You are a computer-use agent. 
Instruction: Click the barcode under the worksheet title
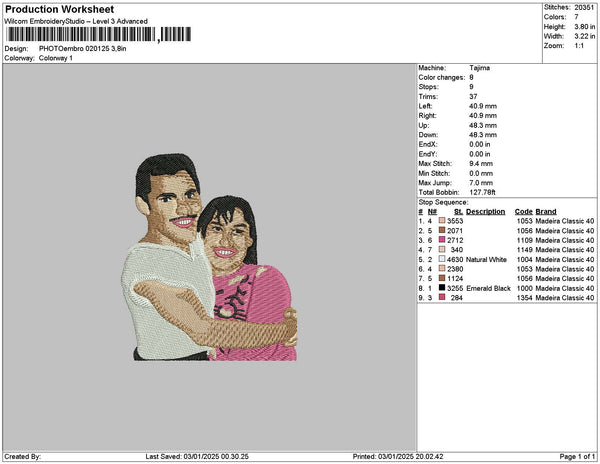(99, 34)
